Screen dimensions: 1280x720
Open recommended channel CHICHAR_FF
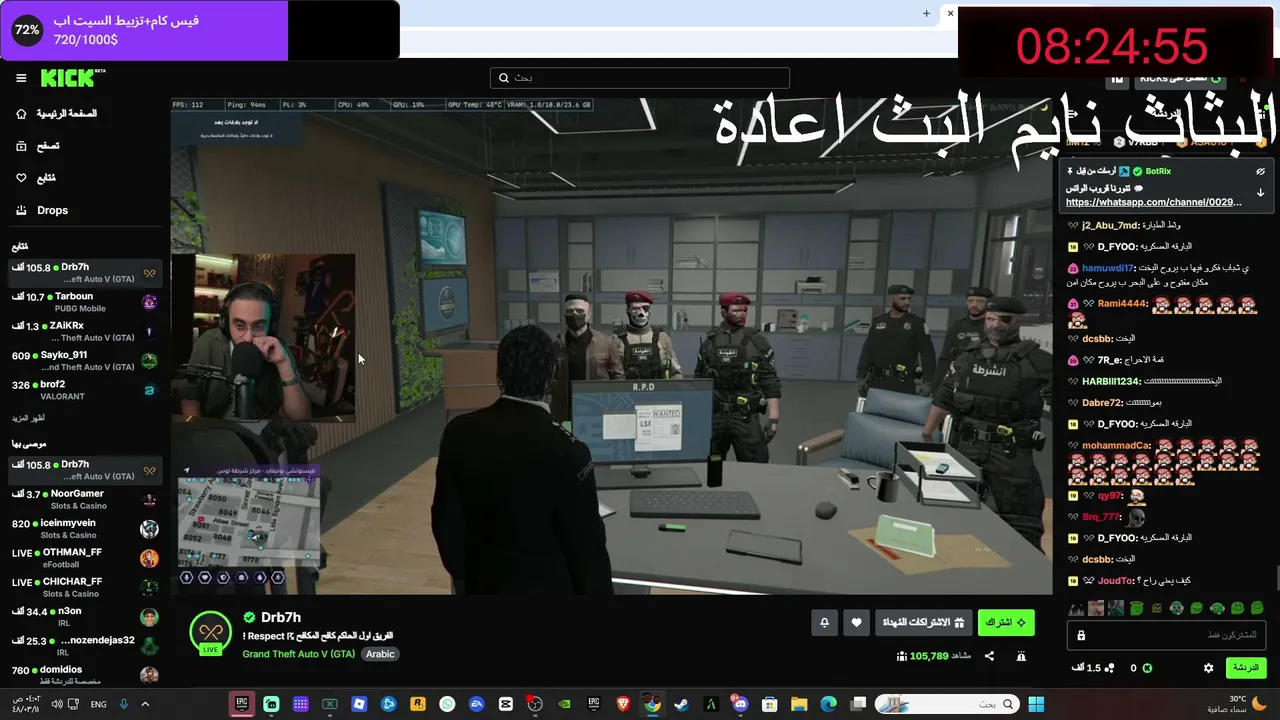pyautogui.click(x=84, y=587)
